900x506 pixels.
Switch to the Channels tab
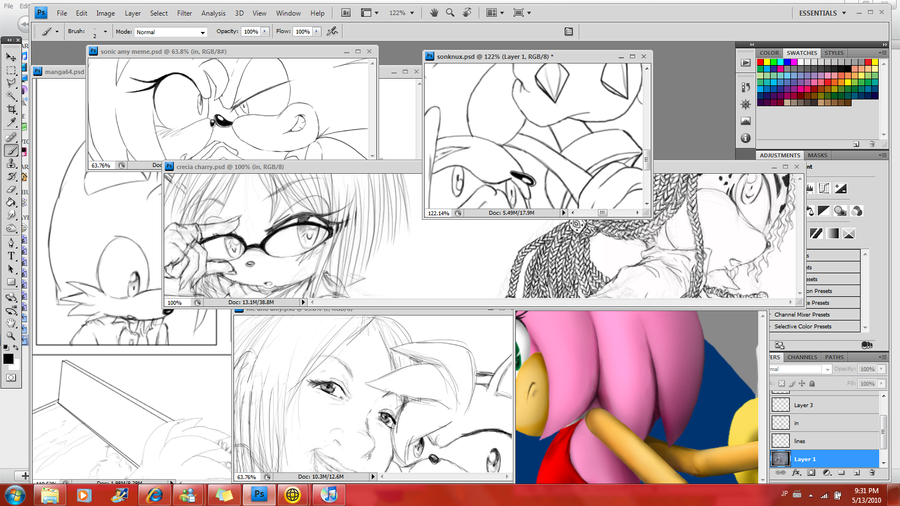tap(802, 357)
